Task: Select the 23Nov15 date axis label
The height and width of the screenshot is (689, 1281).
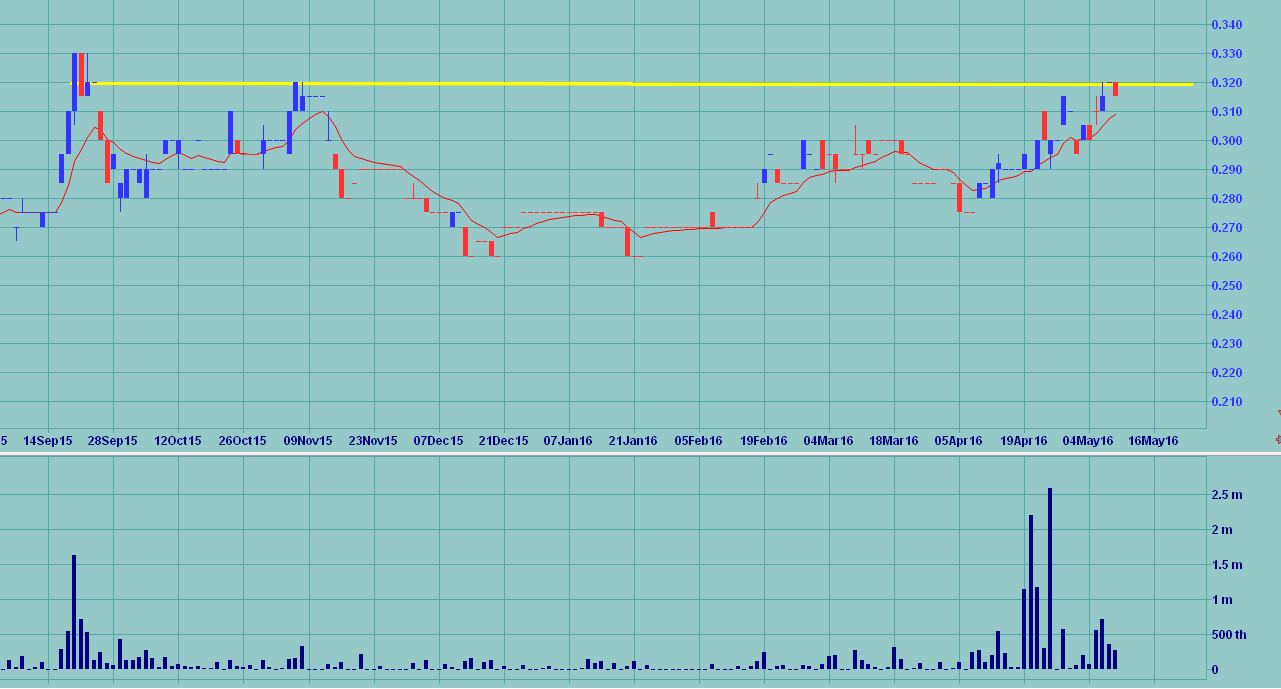Action: pyautogui.click(x=373, y=441)
